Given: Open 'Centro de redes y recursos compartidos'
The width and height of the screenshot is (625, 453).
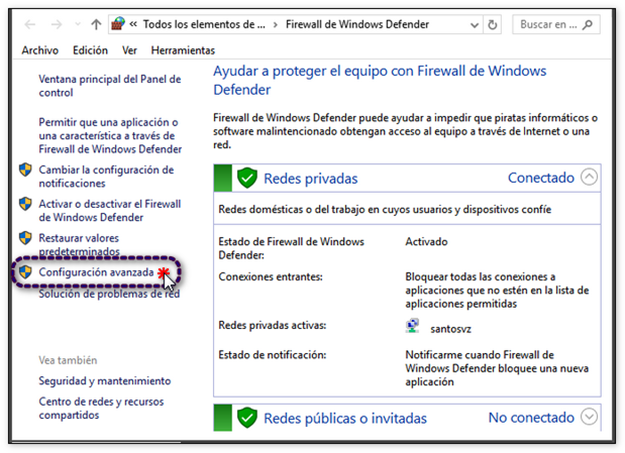Looking at the screenshot, I should click(x=101, y=408).
